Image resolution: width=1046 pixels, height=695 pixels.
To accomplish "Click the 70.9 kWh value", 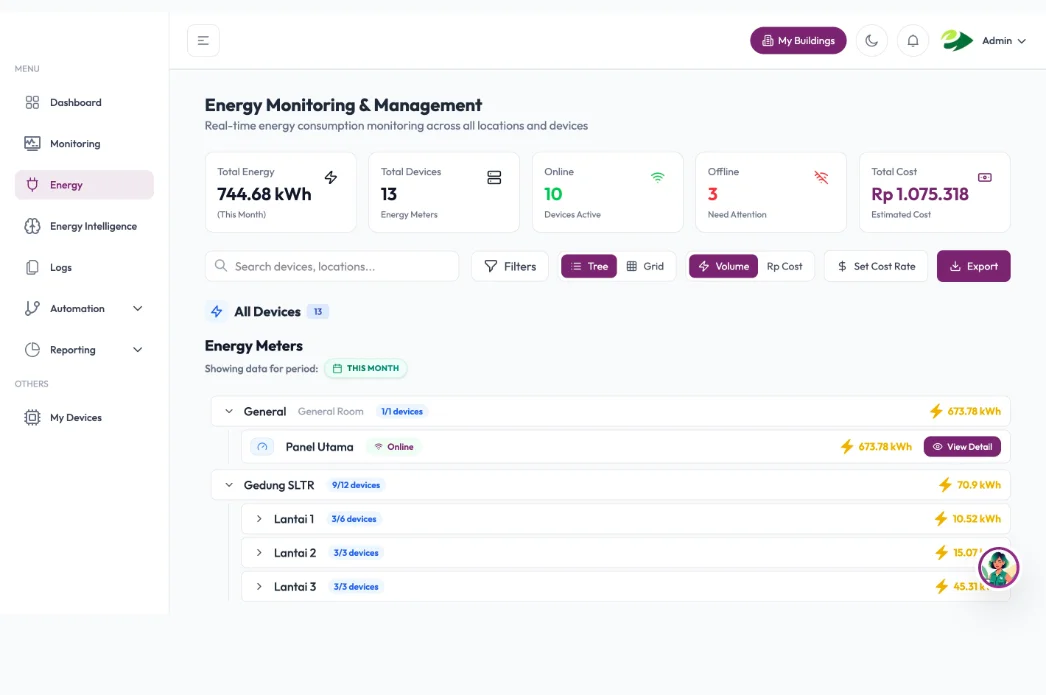I will pyautogui.click(x=979, y=485).
